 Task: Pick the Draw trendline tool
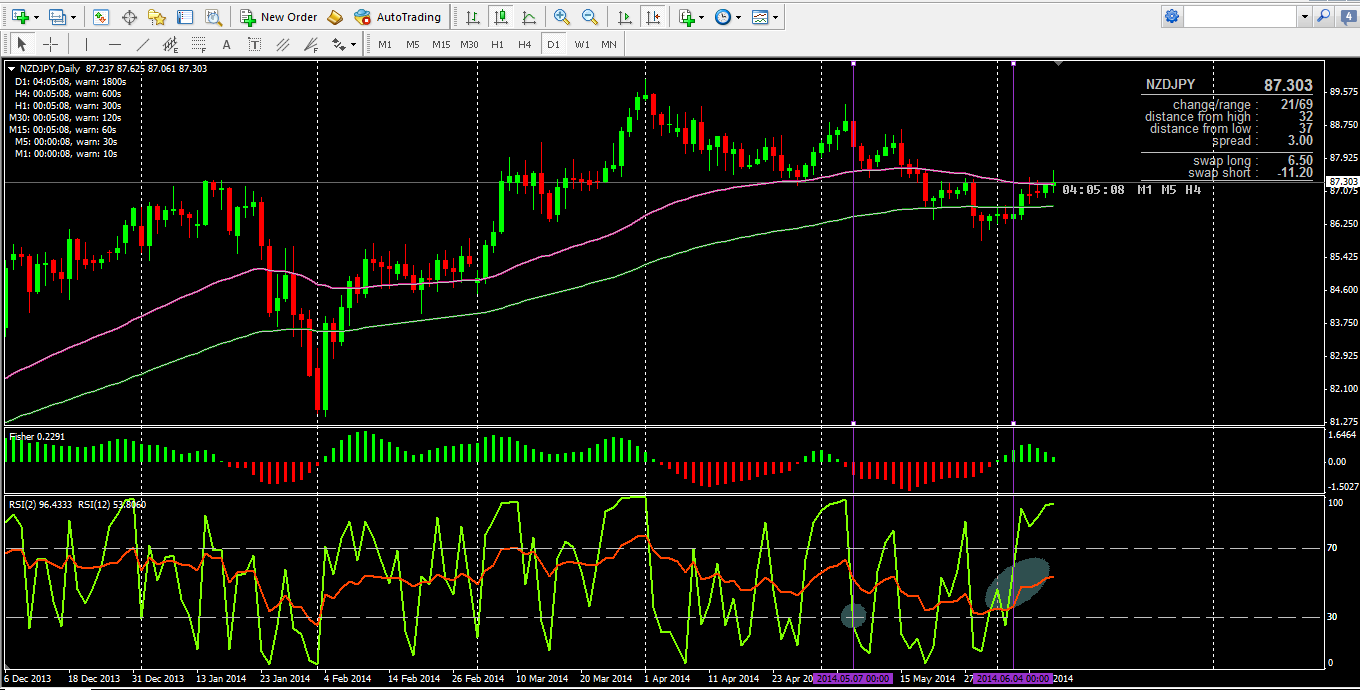(x=143, y=44)
